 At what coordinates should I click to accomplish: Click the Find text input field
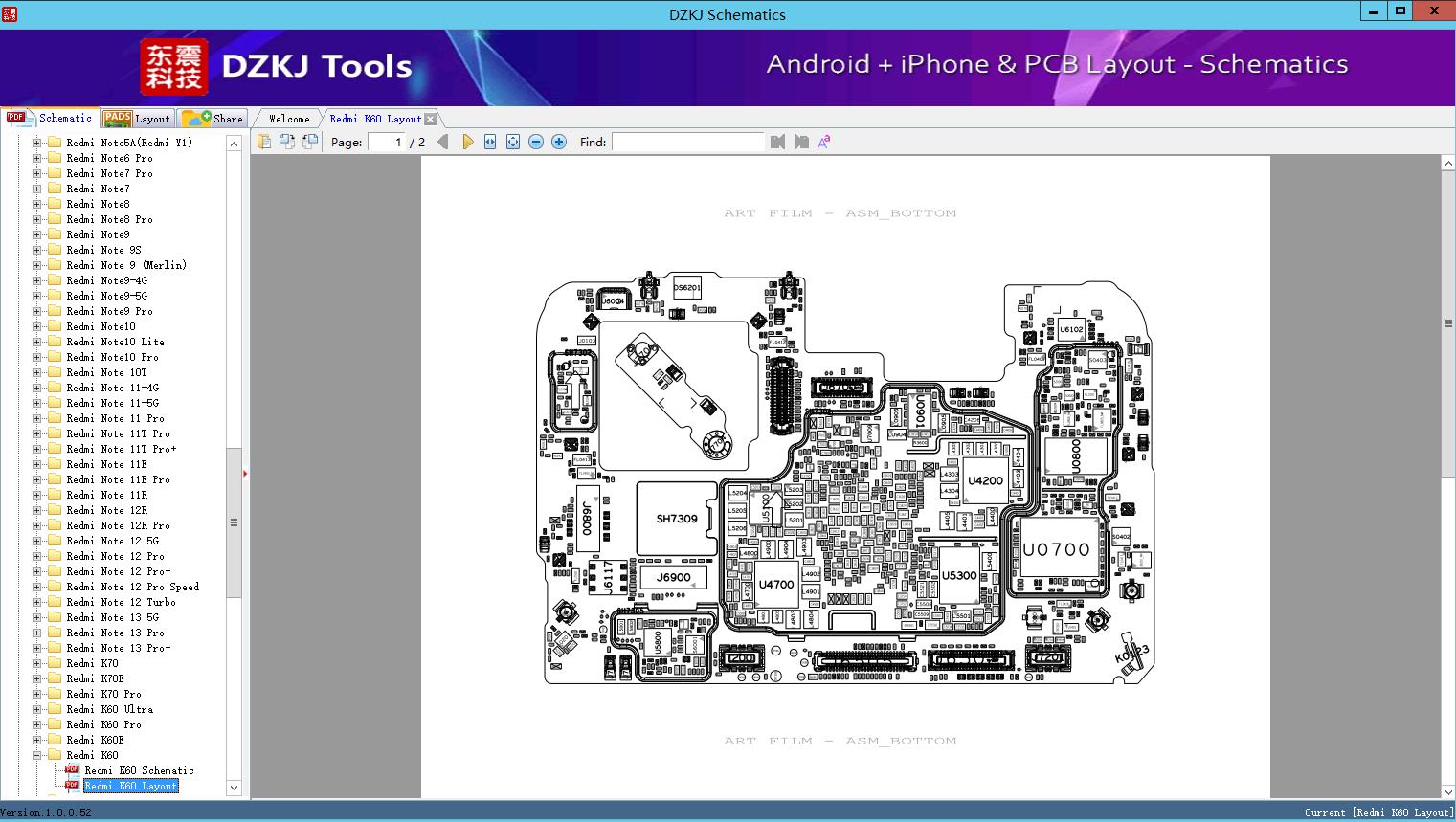pyautogui.click(x=688, y=142)
